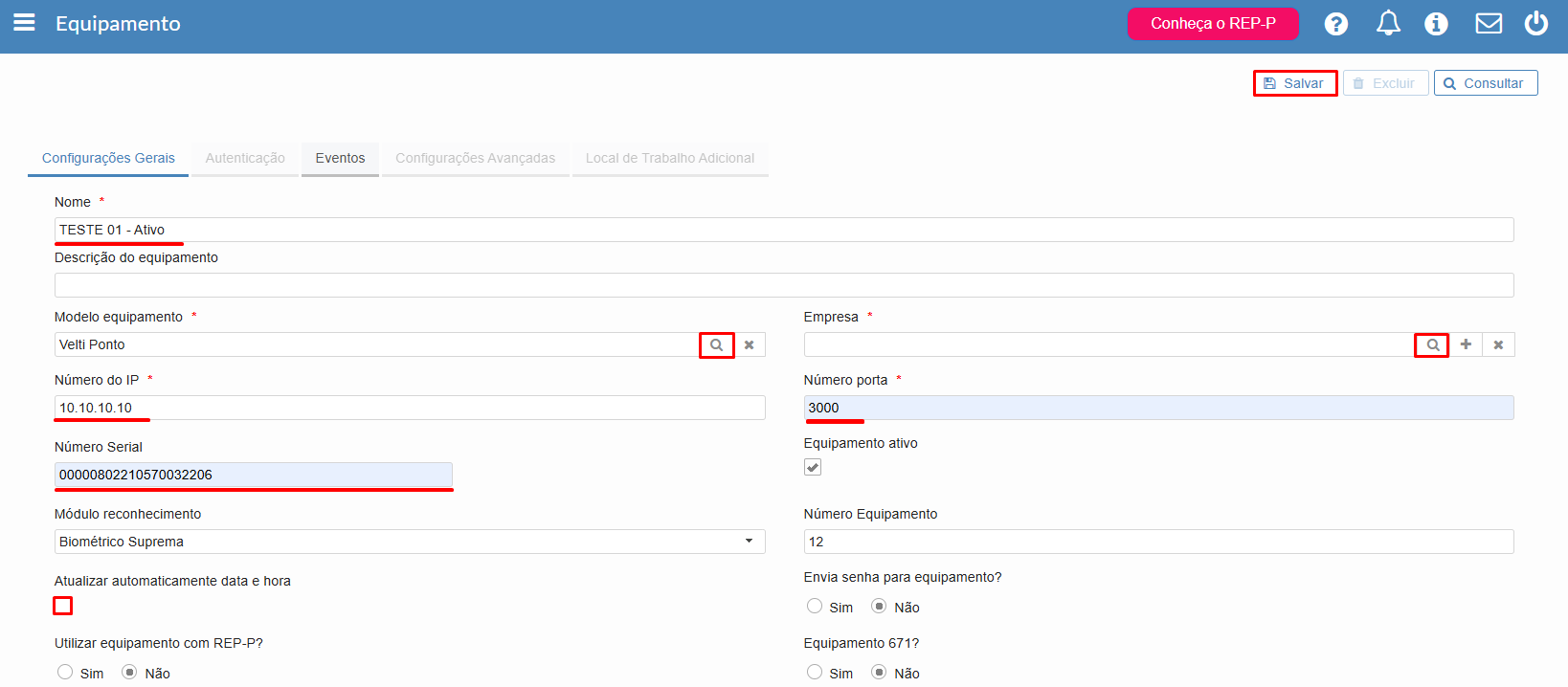
Task: Open Módulo reconhecimento dropdown
Action: 410,542
